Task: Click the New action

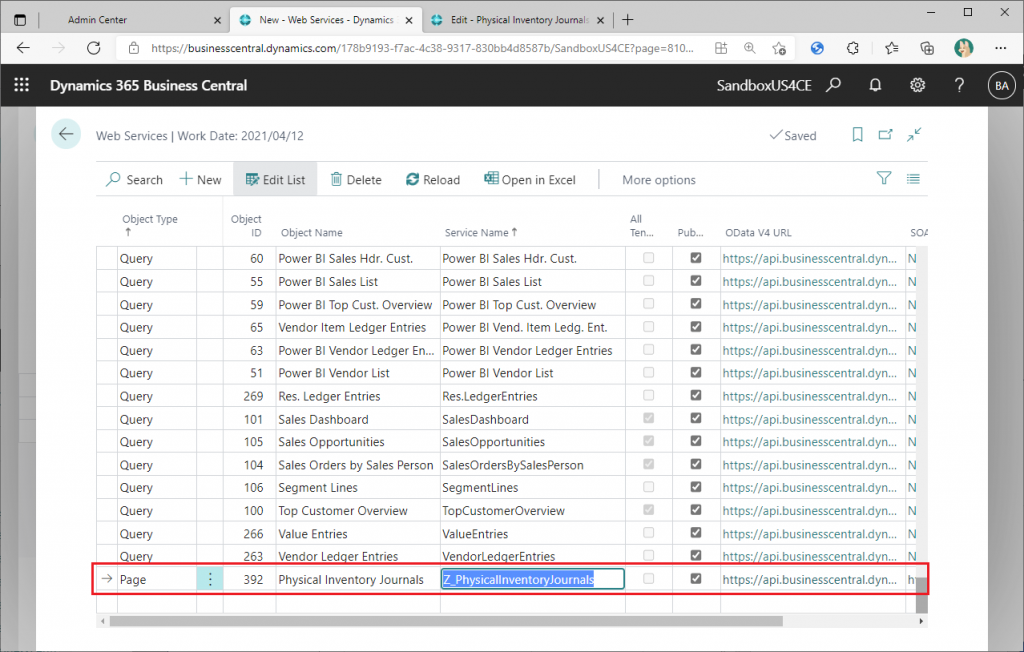Action: [x=200, y=180]
